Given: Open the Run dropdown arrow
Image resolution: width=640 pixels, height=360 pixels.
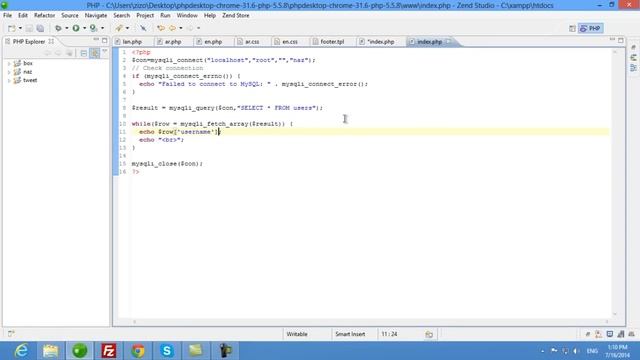Looking at the screenshot, I should point(84,28).
